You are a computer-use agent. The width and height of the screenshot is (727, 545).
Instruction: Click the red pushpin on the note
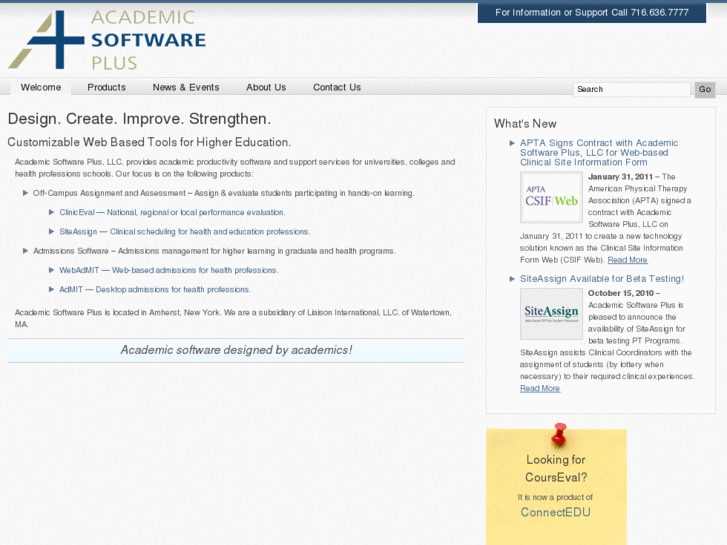559,434
